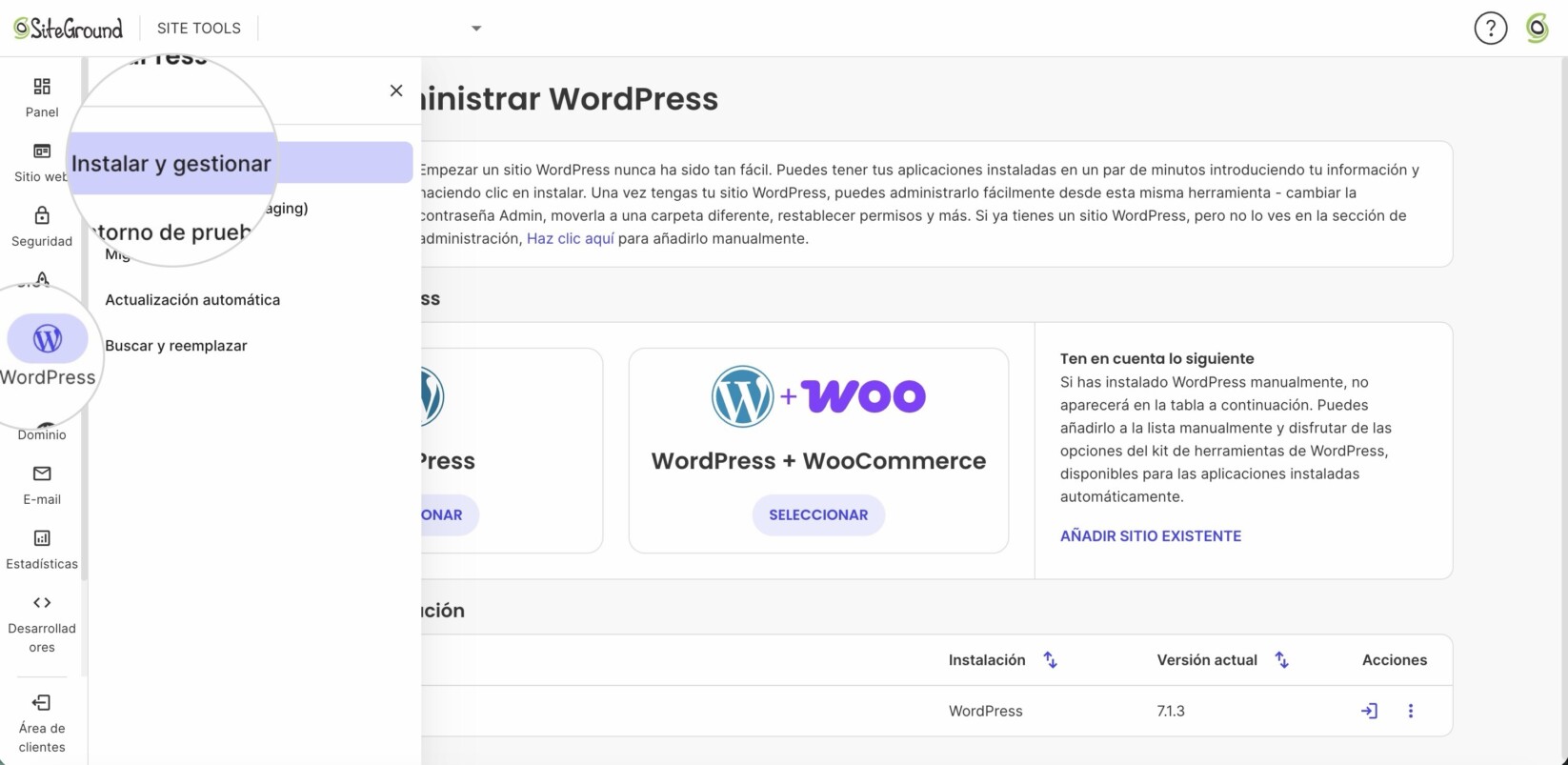Screen dimensions: 1568x765
Task: Log in to WordPress admin arrow icon
Action: [x=1369, y=711]
